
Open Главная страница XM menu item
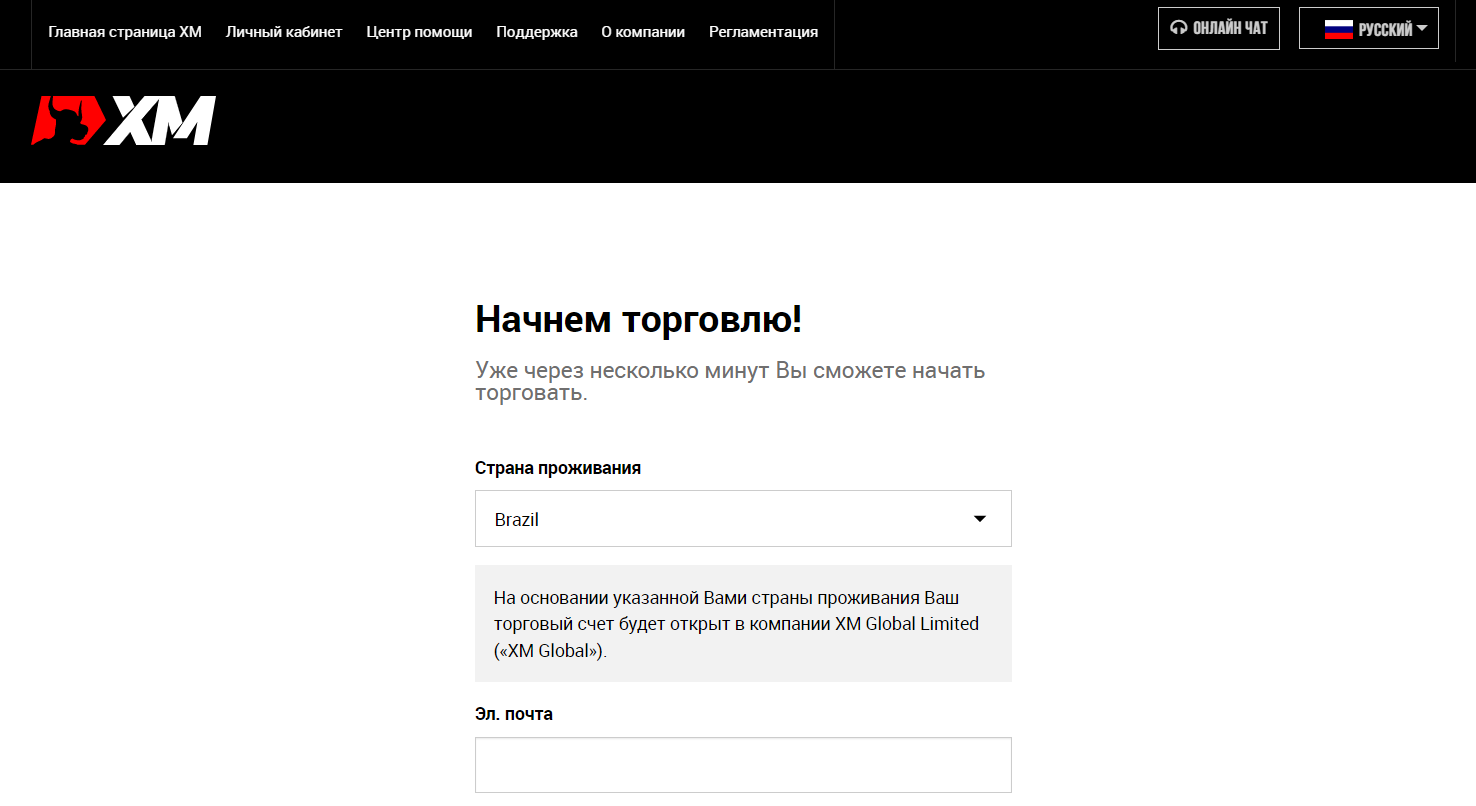(125, 32)
